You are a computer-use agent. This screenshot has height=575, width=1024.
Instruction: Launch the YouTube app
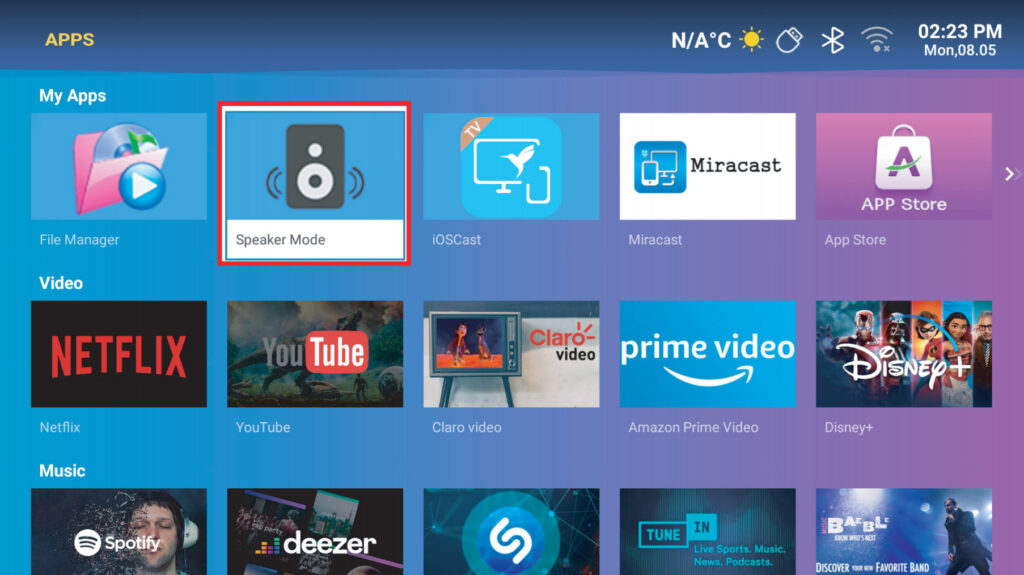point(315,354)
